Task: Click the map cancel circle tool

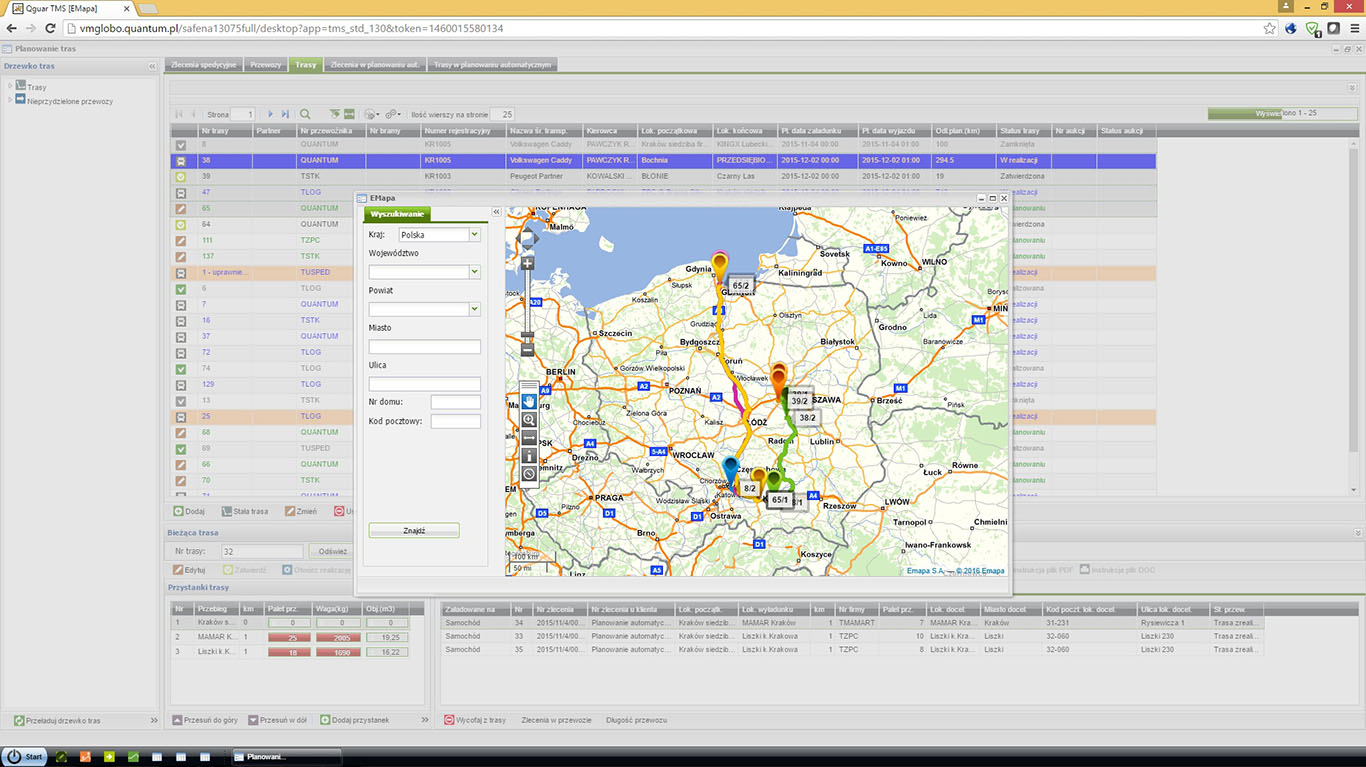Action: point(529,474)
